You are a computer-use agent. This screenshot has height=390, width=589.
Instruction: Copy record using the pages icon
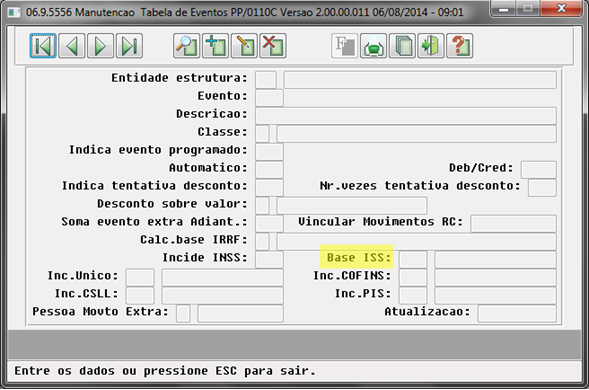(x=402, y=46)
